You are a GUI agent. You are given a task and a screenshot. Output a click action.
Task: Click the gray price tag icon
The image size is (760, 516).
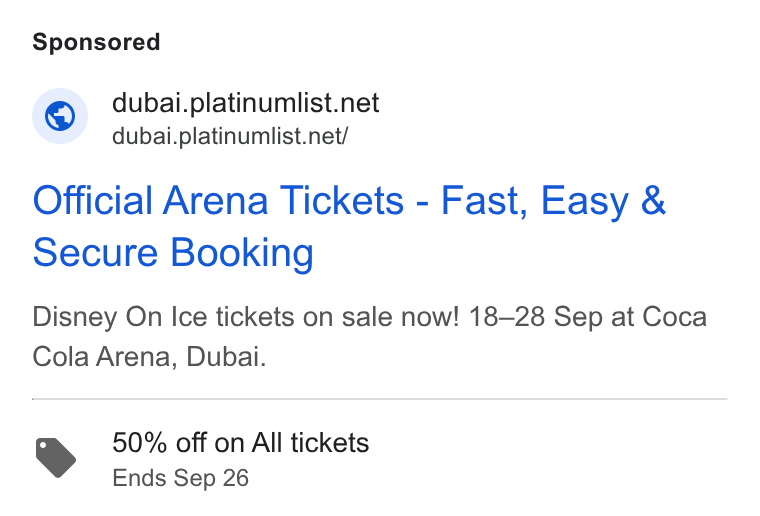(56, 457)
